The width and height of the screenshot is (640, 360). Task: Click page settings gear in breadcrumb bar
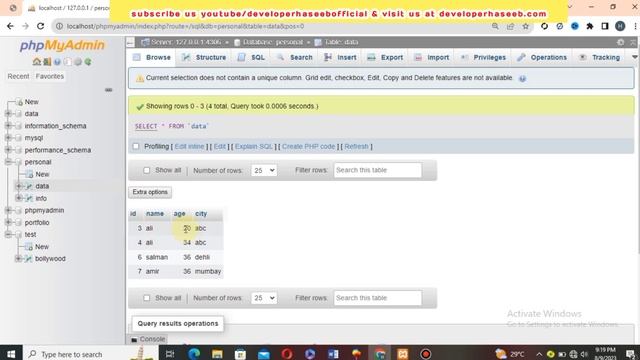620,42
